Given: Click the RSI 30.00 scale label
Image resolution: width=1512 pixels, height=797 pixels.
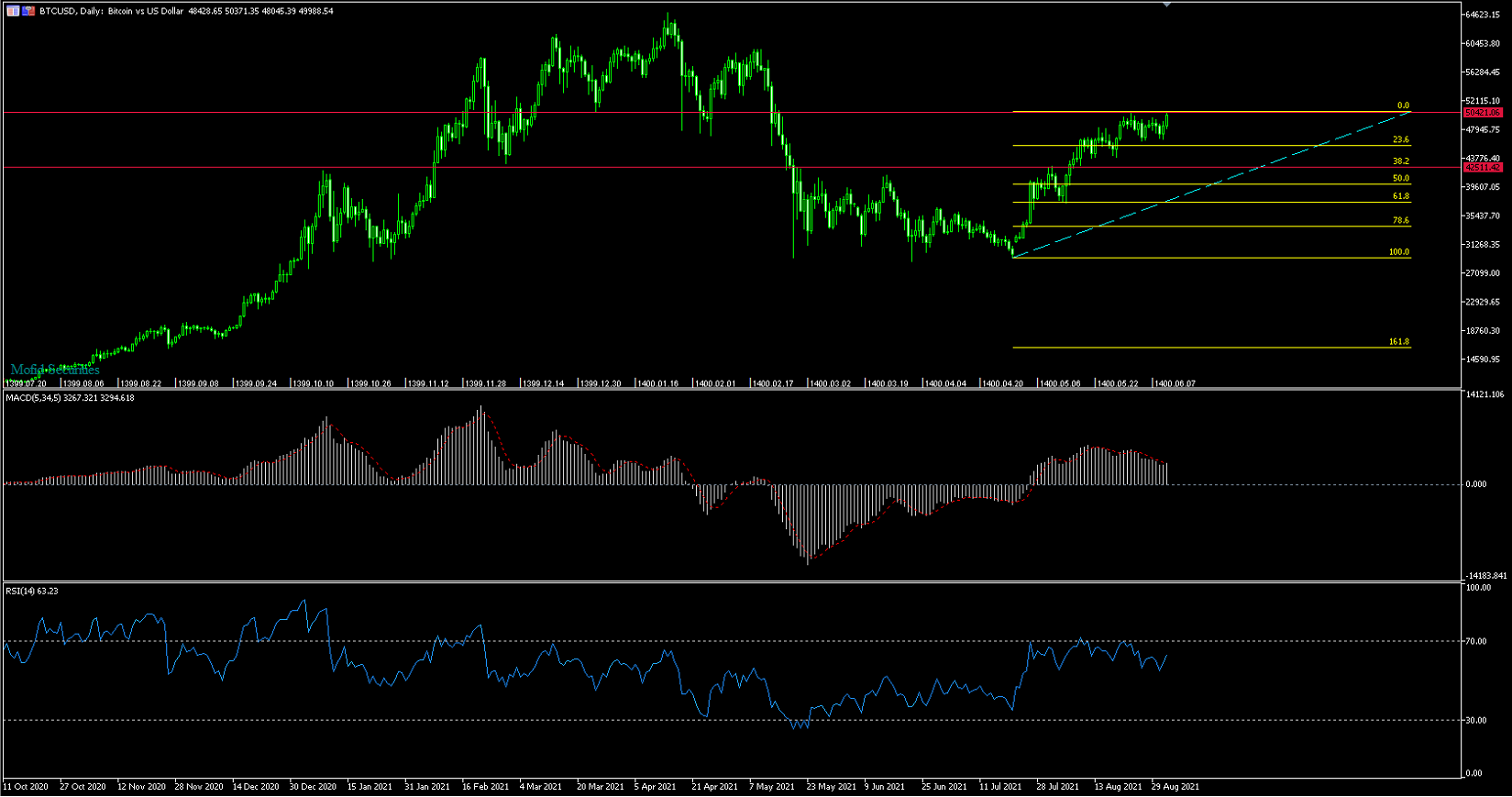Looking at the screenshot, I should pos(1476,720).
